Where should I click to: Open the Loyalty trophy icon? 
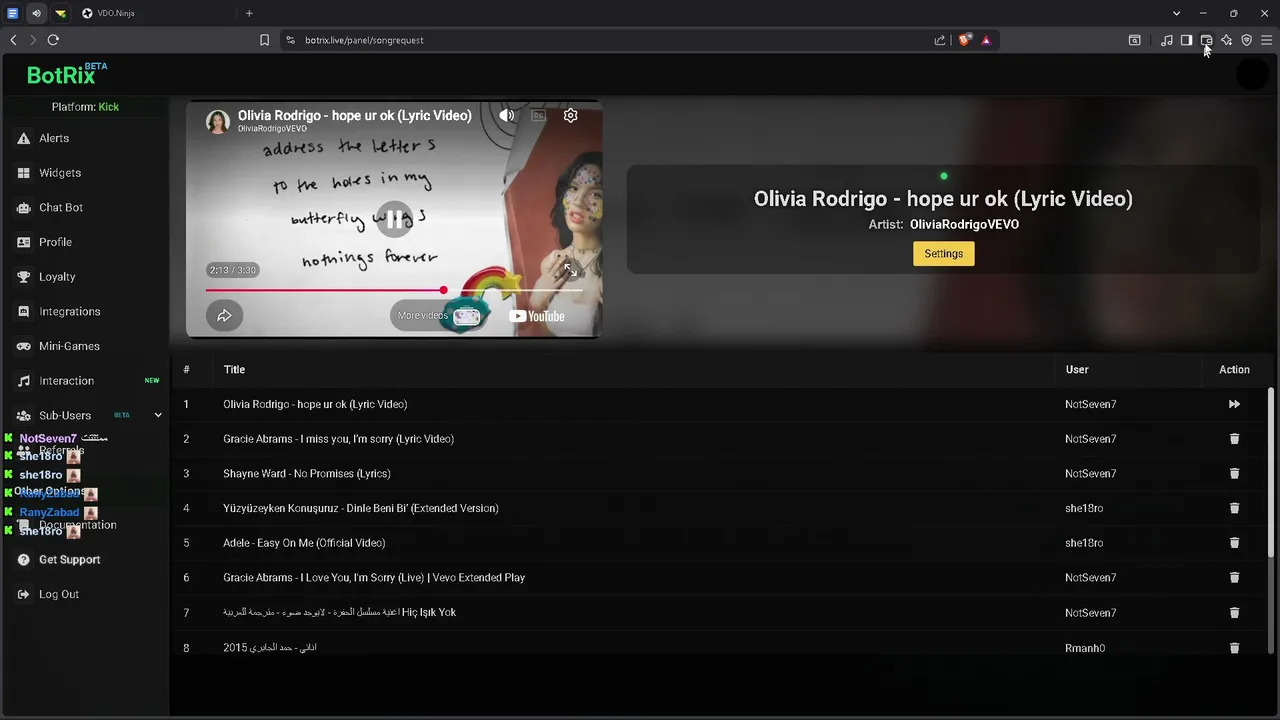24,277
